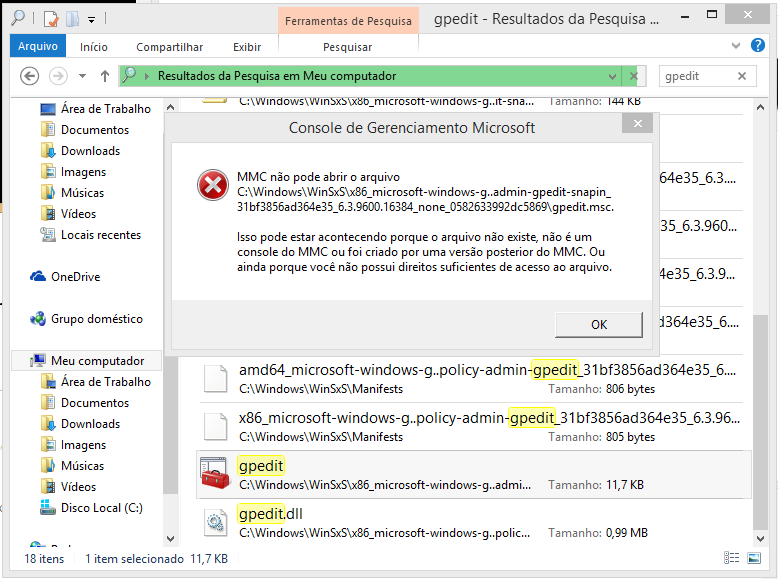778x579 pixels.
Task: Open Documentos under Meu computador
Action: [95, 403]
